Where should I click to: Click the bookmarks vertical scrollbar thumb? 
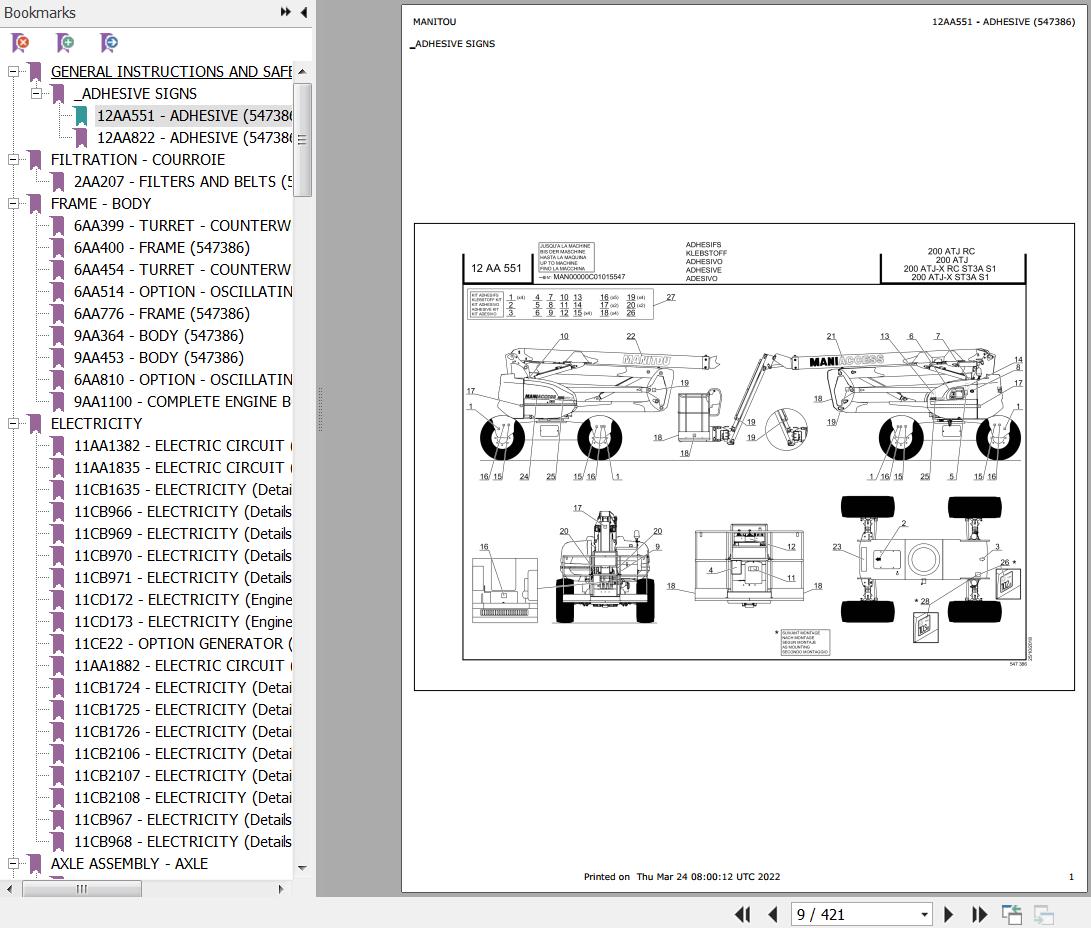[302, 140]
